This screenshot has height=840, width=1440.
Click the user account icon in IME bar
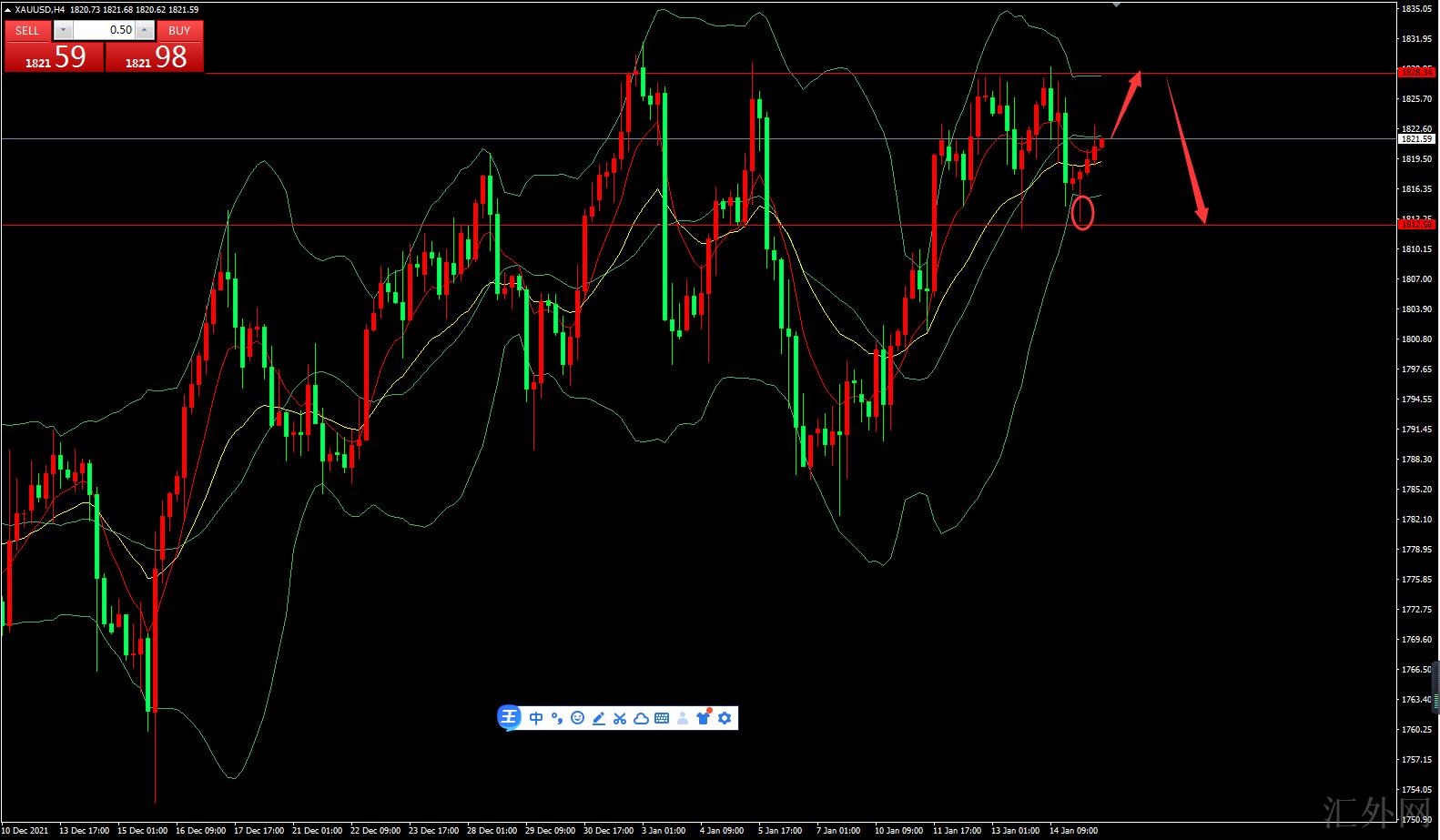point(683,718)
